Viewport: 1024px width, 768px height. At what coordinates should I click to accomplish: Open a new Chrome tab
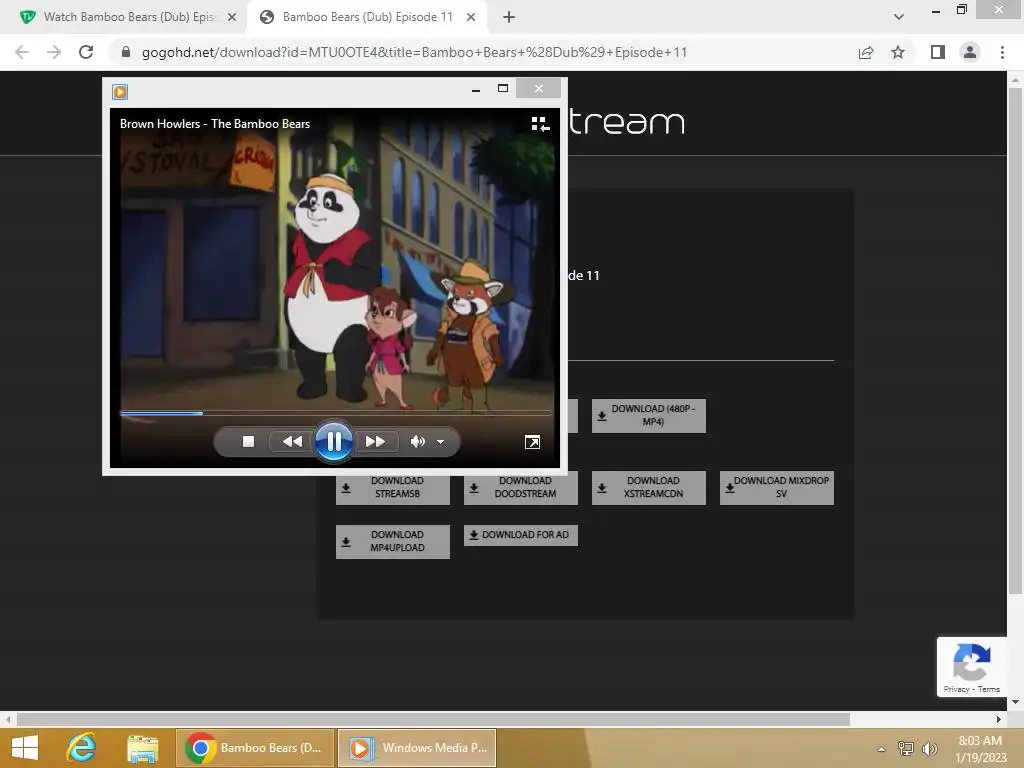pos(509,18)
